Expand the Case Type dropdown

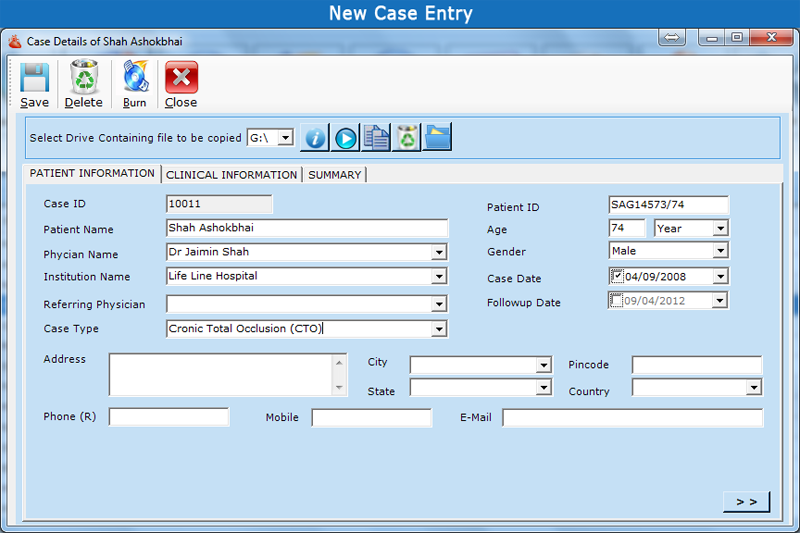point(439,329)
